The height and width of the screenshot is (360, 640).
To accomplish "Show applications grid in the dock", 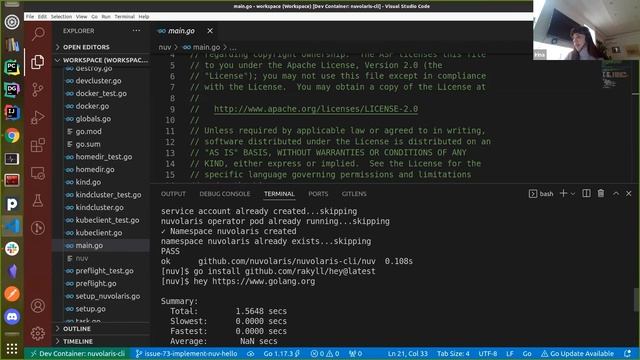I will [12, 348].
